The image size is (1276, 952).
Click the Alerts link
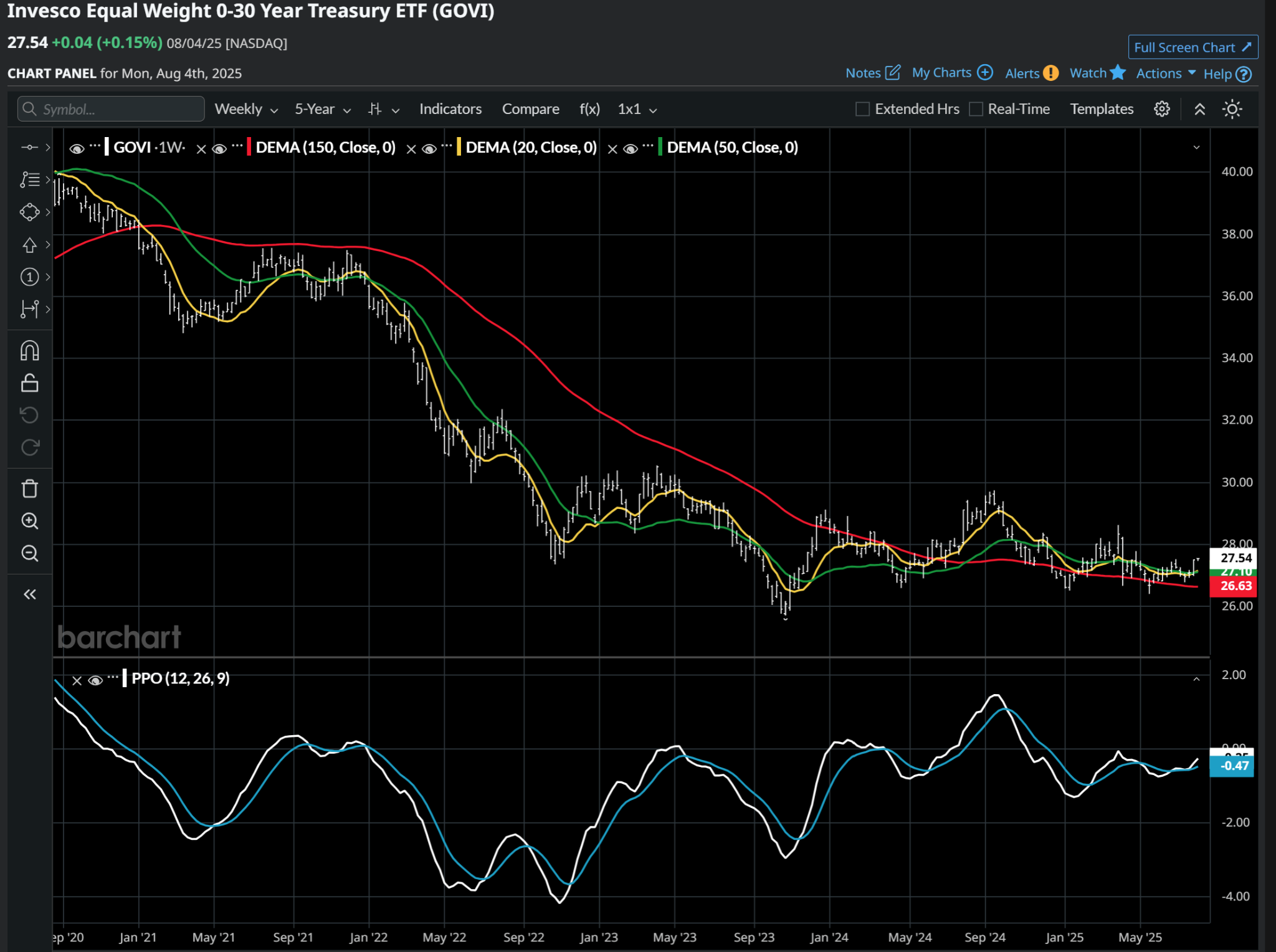coord(1022,74)
